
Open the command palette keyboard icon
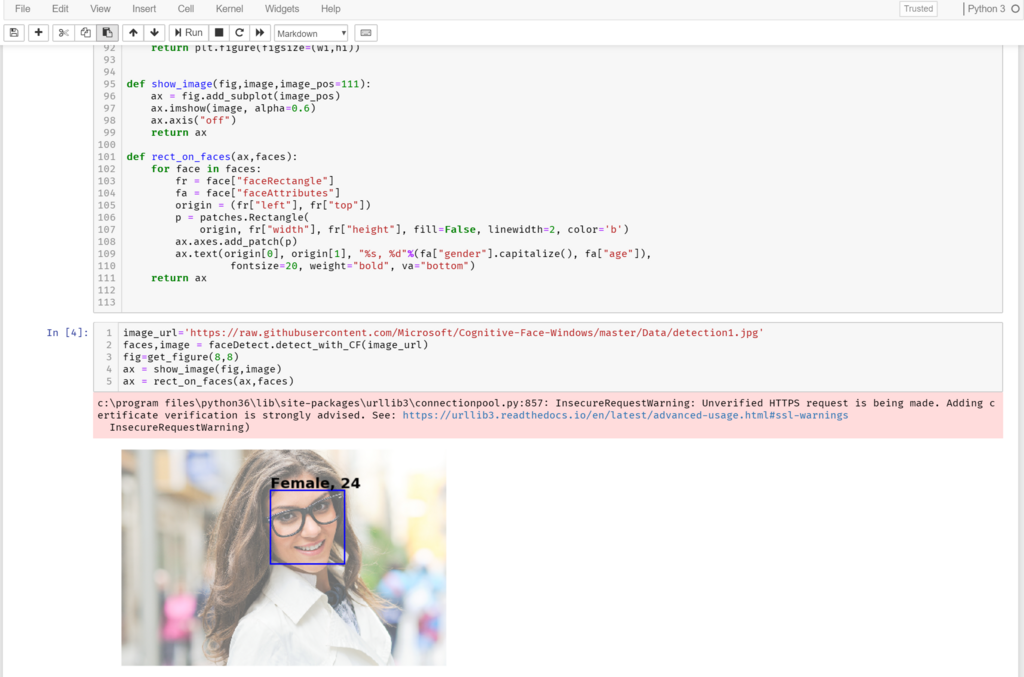coord(366,33)
